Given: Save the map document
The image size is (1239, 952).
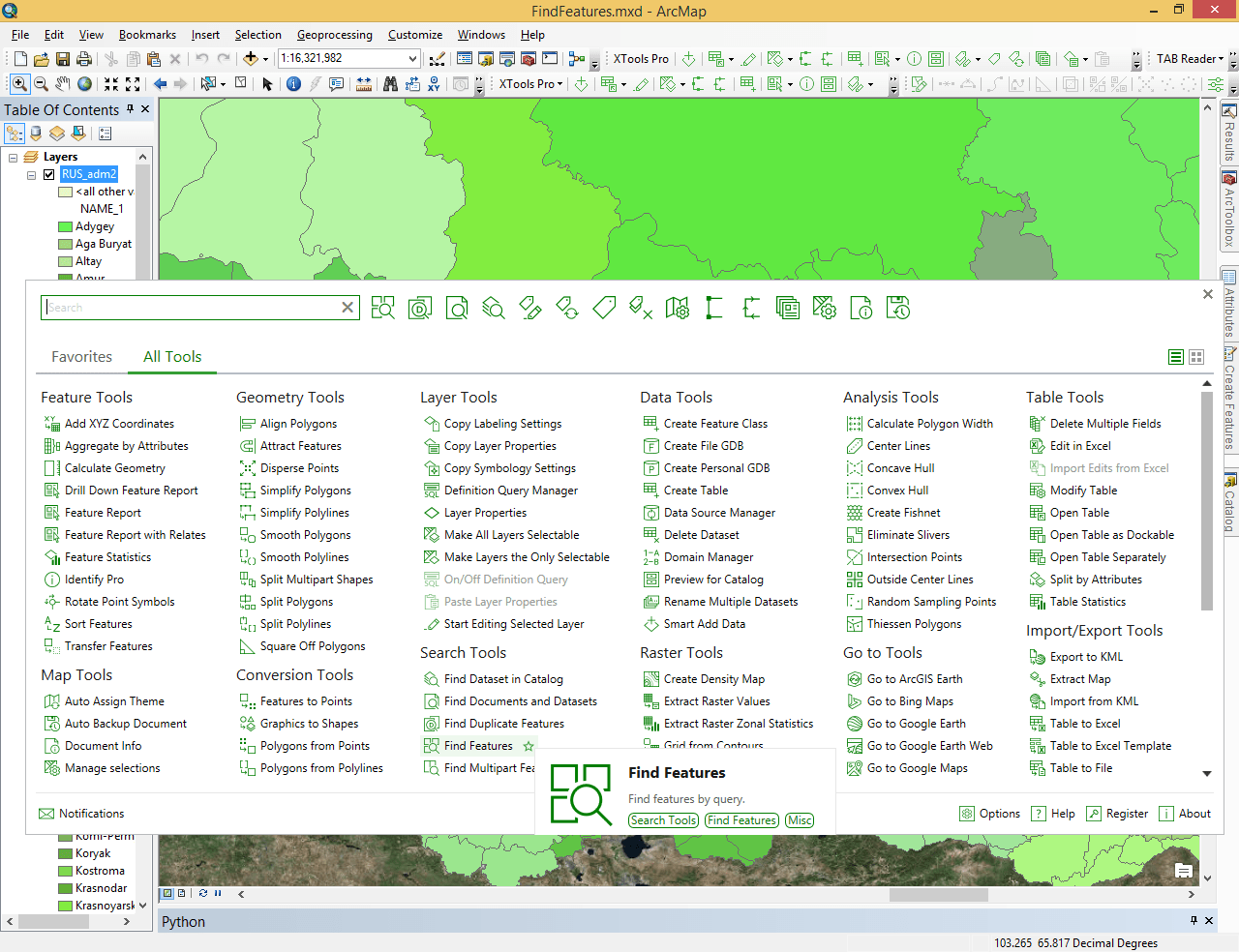Looking at the screenshot, I should [x=63, y=59].
